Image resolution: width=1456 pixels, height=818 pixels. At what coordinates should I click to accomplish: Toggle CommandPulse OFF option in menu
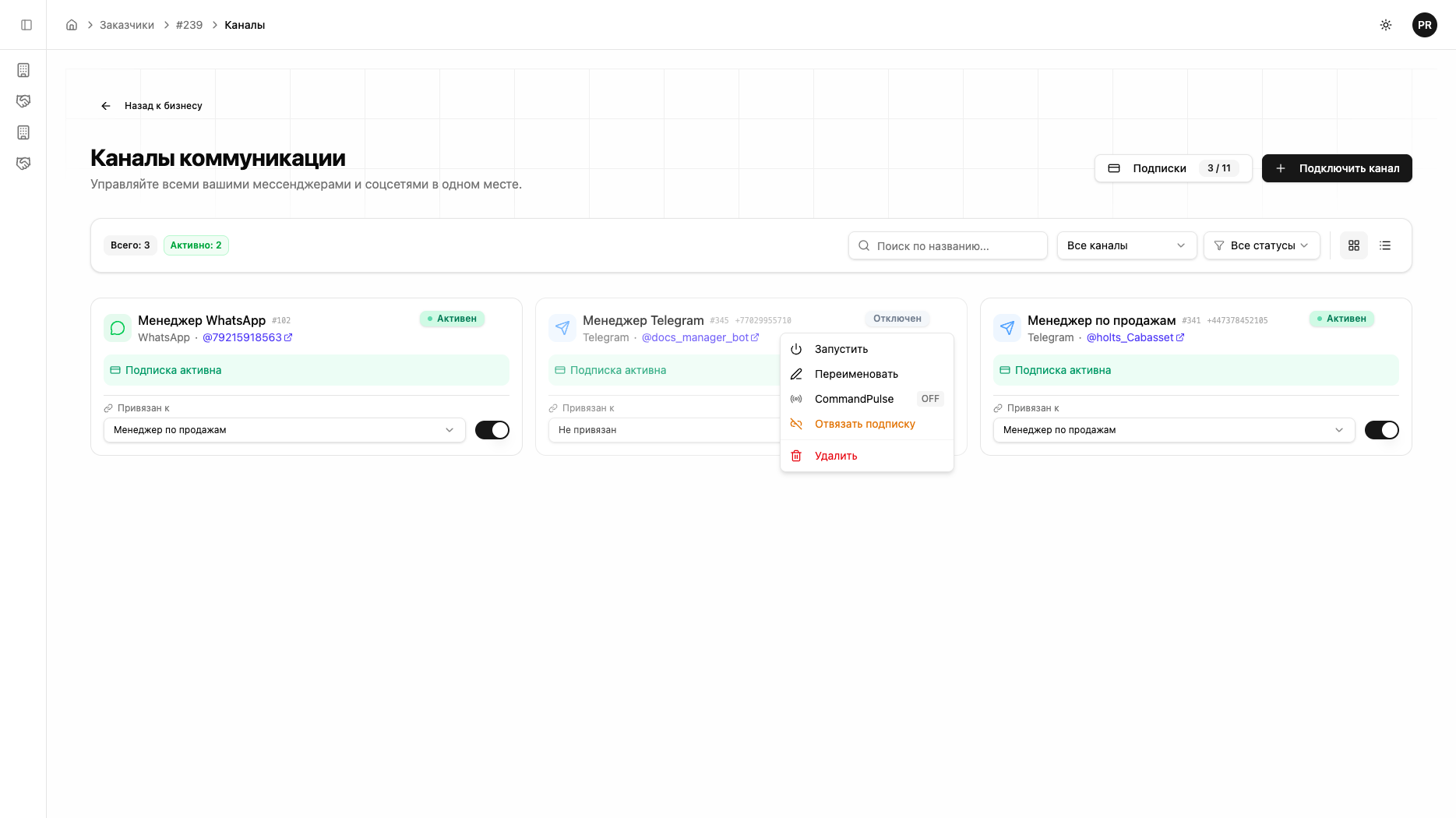[866, 399]
